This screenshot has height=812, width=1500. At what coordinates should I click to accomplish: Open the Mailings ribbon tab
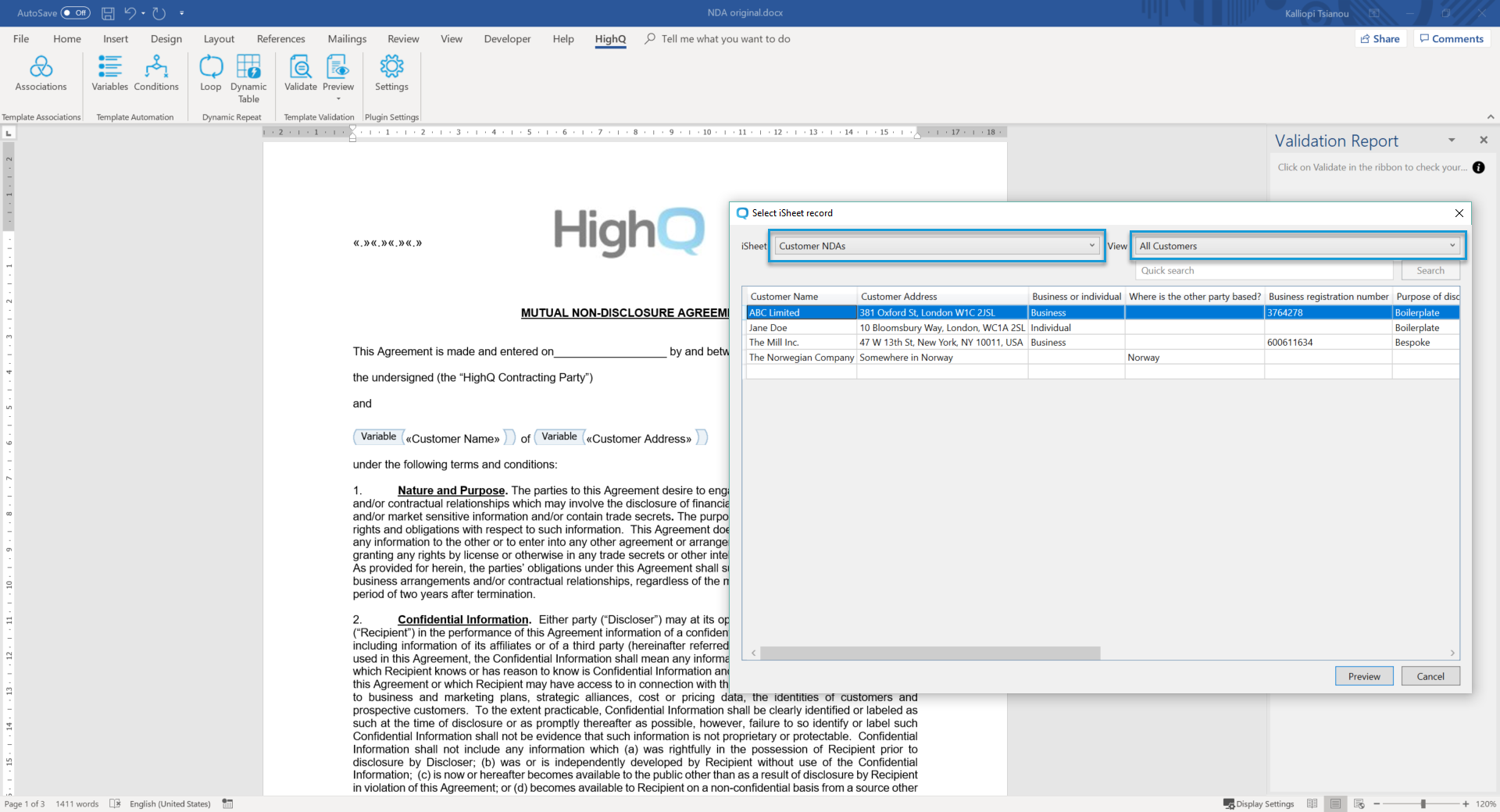point(347,39)
